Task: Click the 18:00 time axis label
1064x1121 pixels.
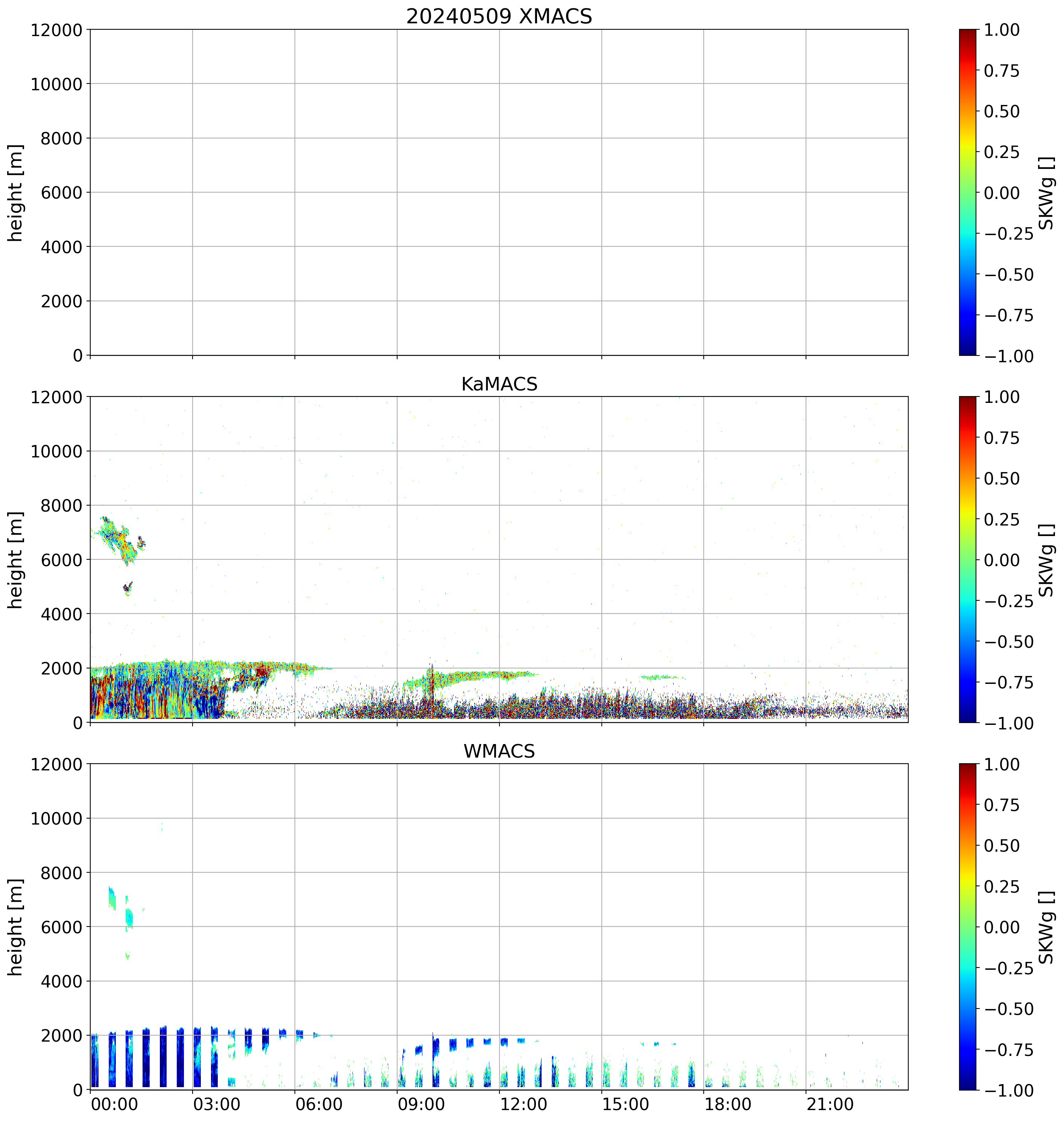Action: point(728,1104)
